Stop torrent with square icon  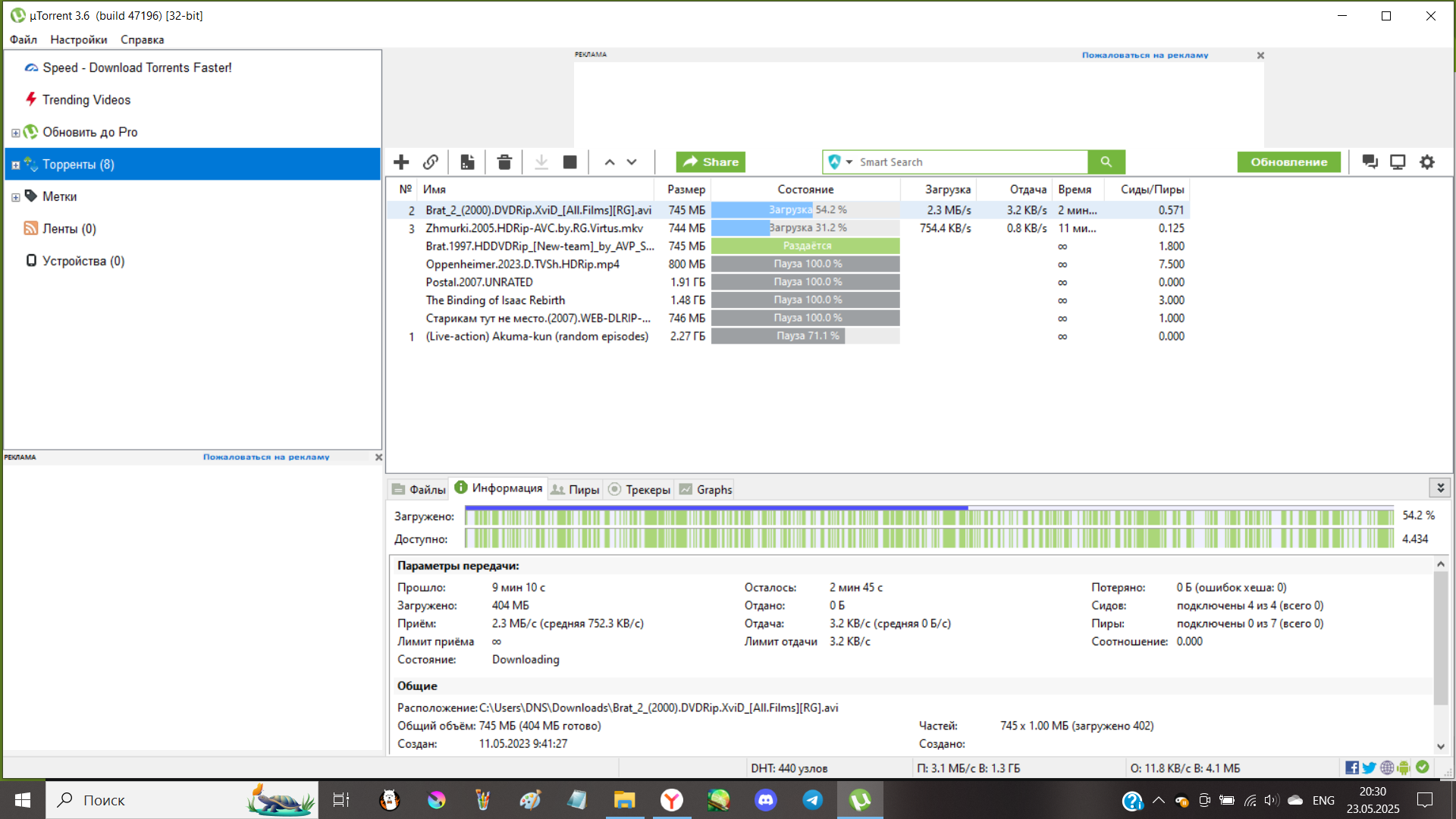[570, 162]
